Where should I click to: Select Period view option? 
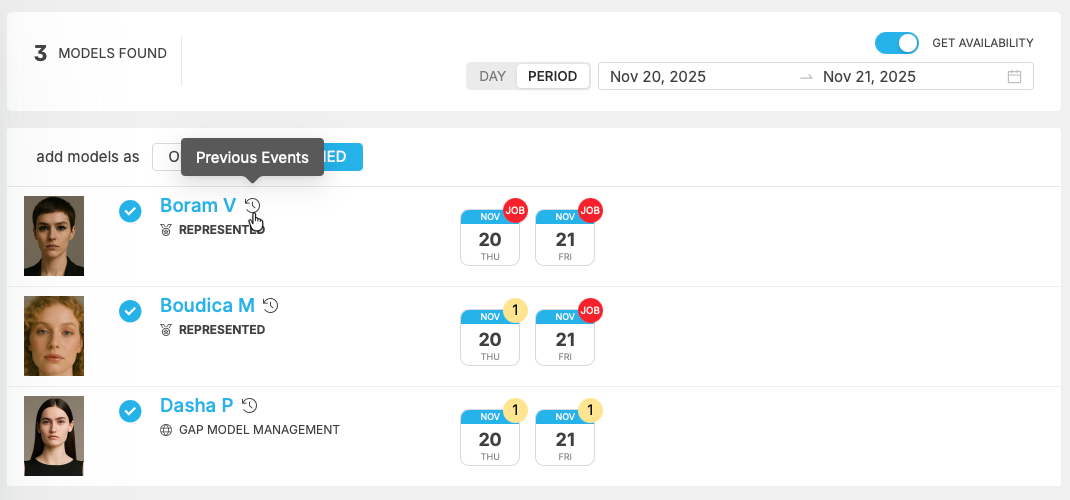pyautogui.click(x=552, y=77)
